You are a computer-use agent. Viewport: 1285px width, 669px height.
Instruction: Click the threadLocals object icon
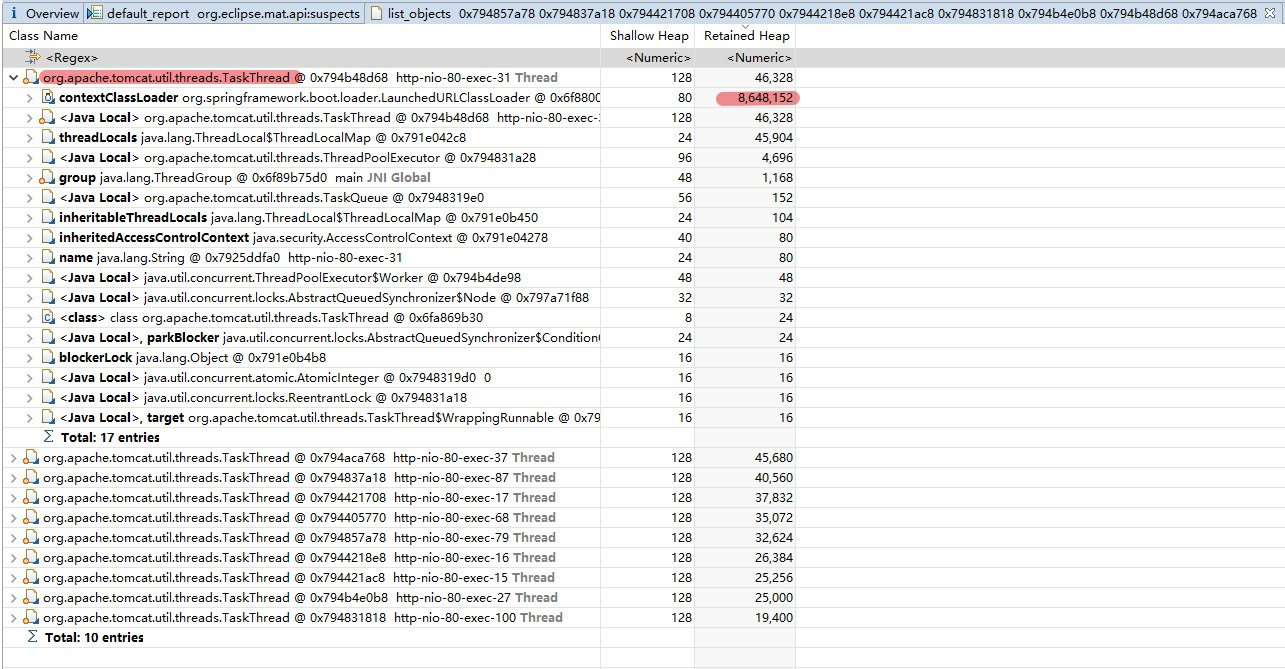[48, 138]
